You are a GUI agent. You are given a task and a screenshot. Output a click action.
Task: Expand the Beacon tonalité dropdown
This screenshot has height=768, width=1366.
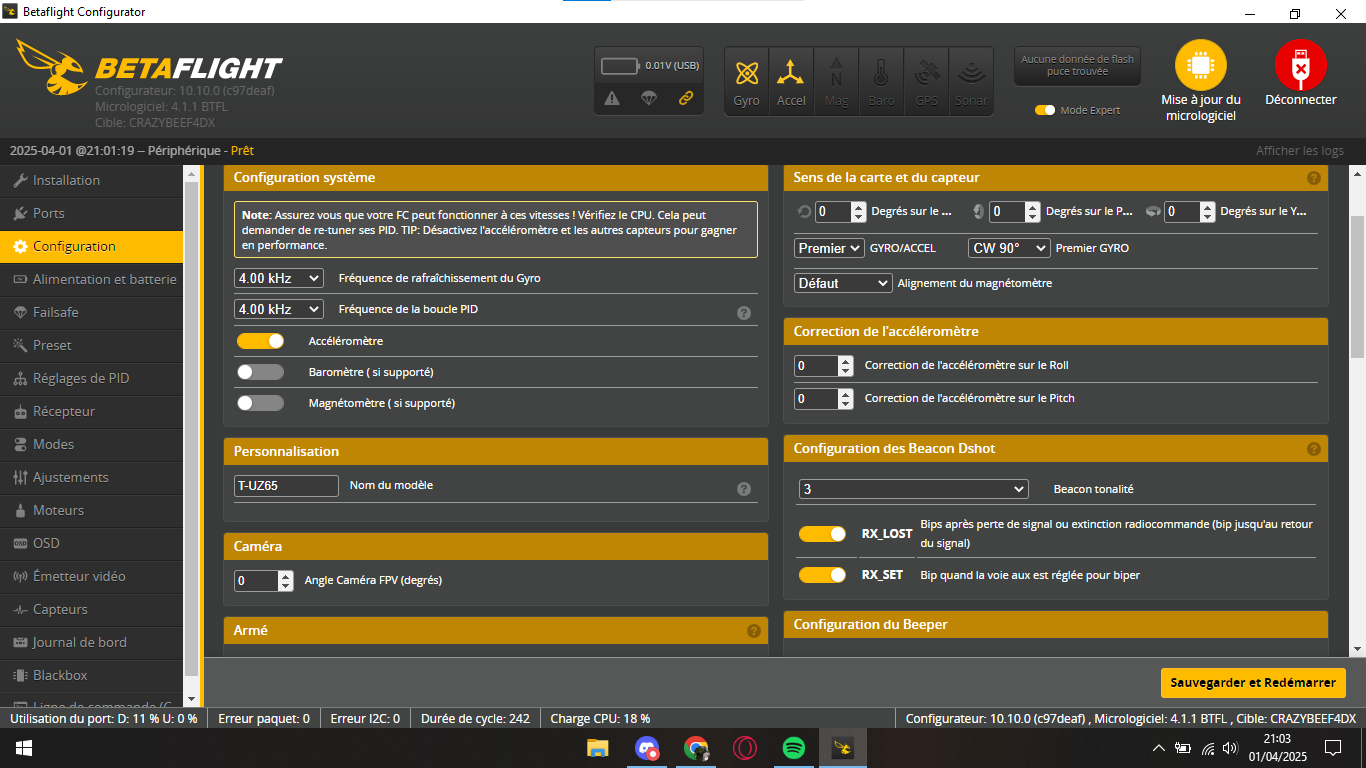[913, 489]
